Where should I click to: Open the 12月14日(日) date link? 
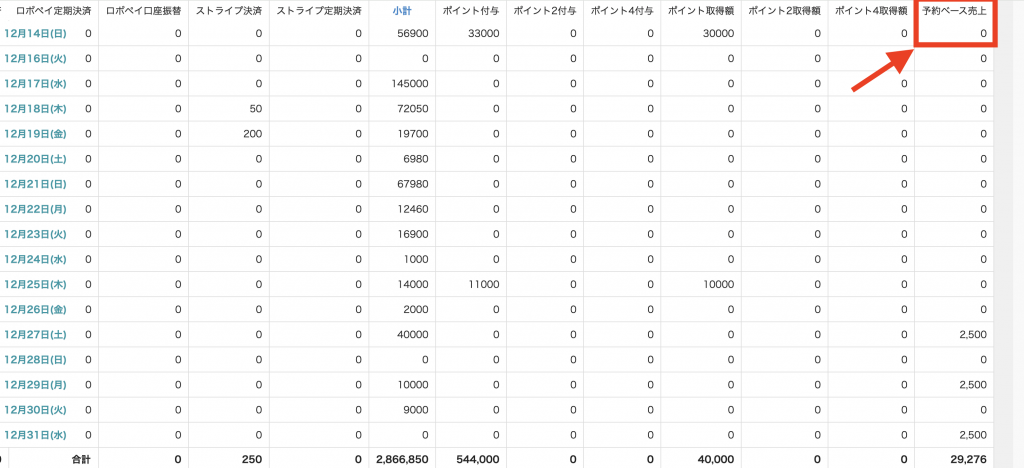(x=35, y=33)
